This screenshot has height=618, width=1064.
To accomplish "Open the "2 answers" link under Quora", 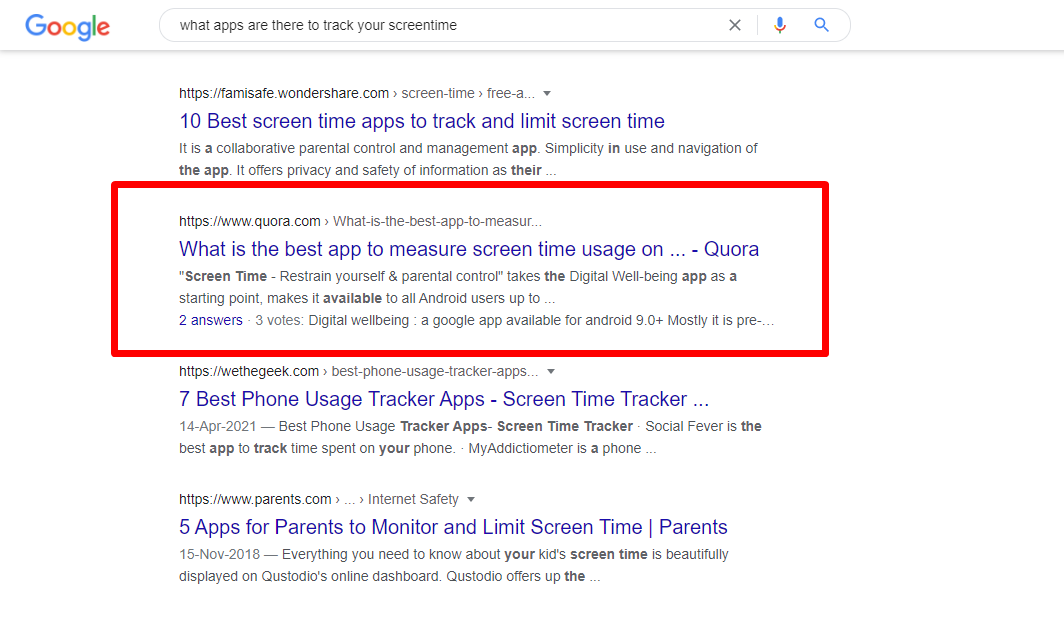I will click(x=210, y=320).
